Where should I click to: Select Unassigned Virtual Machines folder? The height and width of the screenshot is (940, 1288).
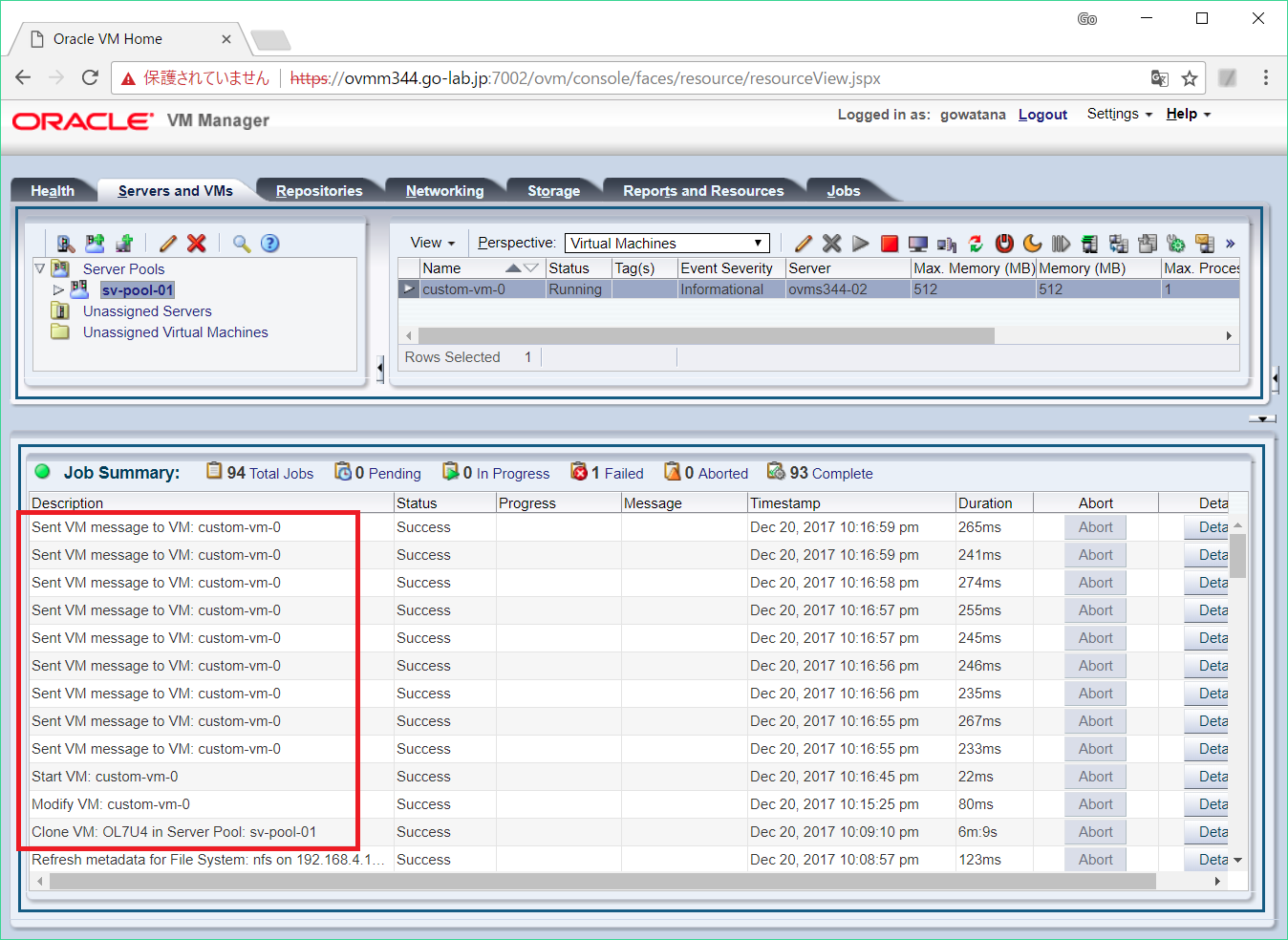pyautogui.click(x=176, y=332)
